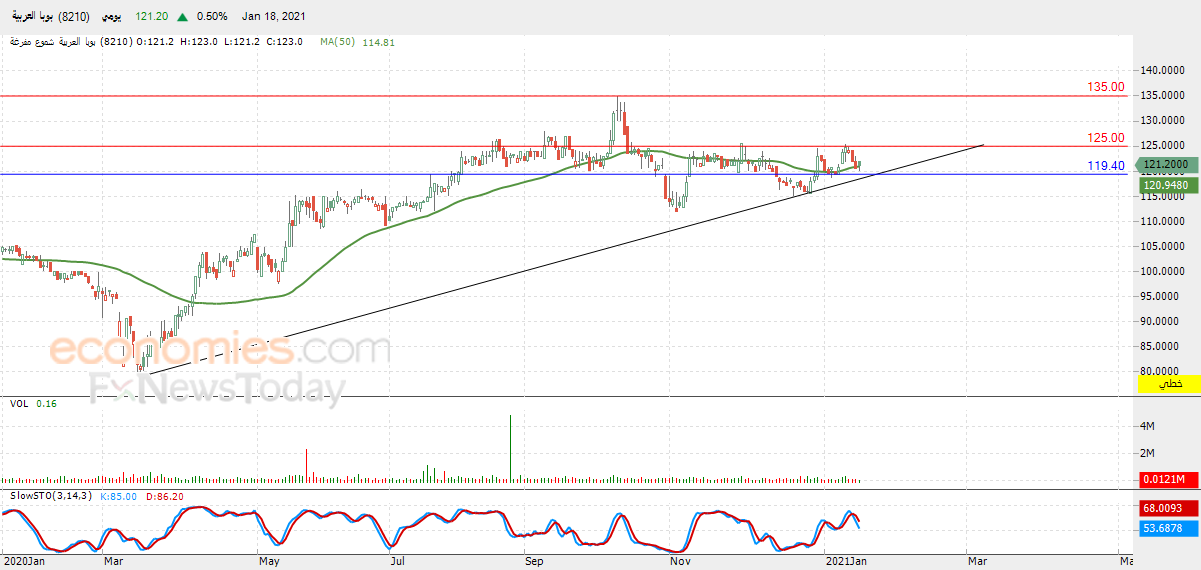This screenshot has width=1201, height=570.
Task: Click the 110.0000 price axis label
Action: point(1163,220)
